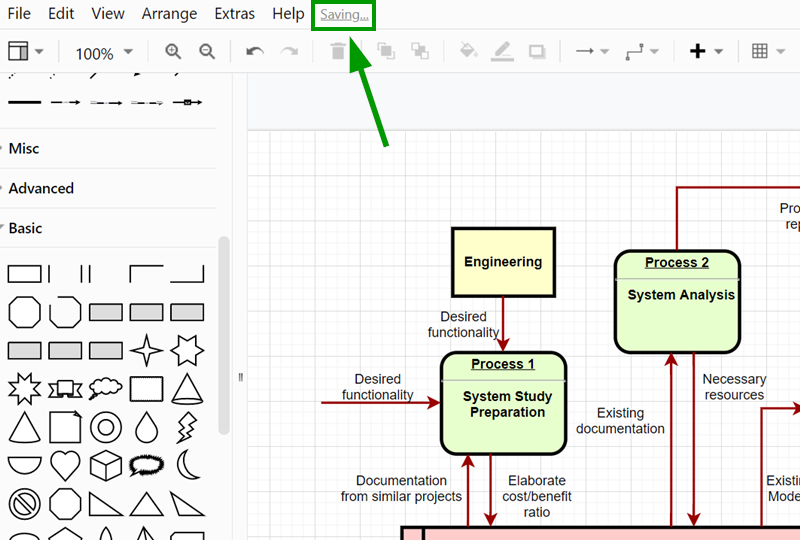Open the Table grid dropdown
Screen dimensions: 800x540
767,51
